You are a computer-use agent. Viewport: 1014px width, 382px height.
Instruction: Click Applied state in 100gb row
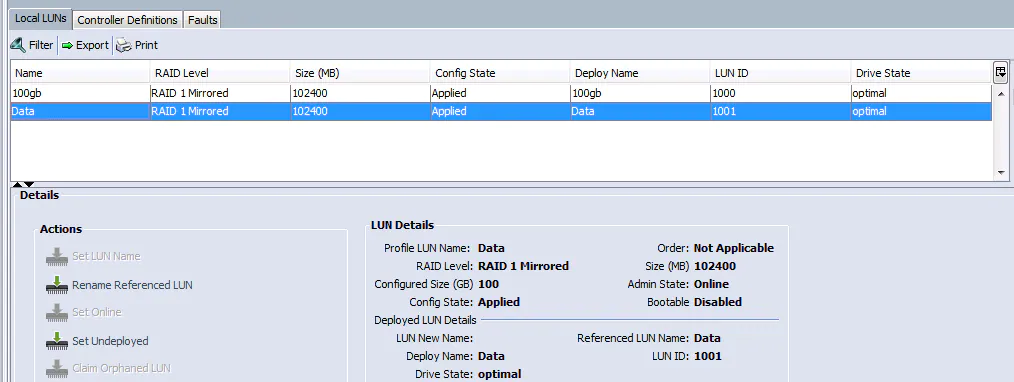click(x=500, y=93)
